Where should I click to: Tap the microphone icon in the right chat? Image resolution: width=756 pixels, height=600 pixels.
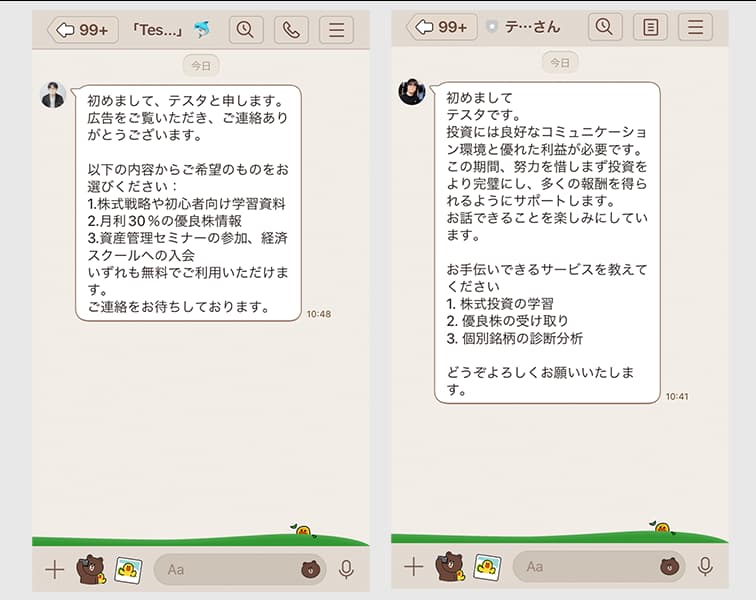click(705, 567)
